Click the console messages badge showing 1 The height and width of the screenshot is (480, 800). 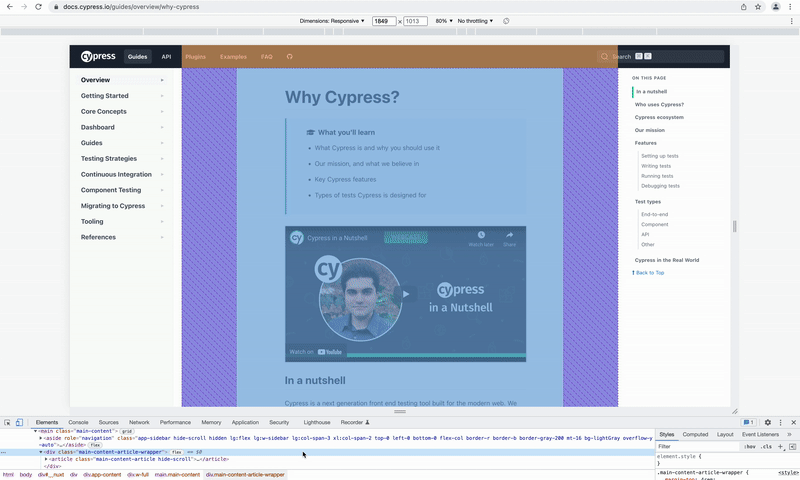[748, 422]
